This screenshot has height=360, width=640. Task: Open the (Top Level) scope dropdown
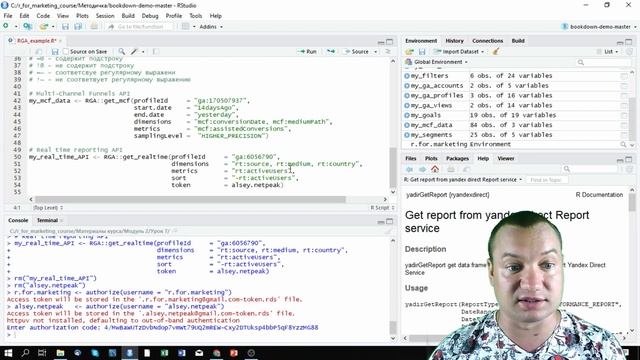coord(48,208)
